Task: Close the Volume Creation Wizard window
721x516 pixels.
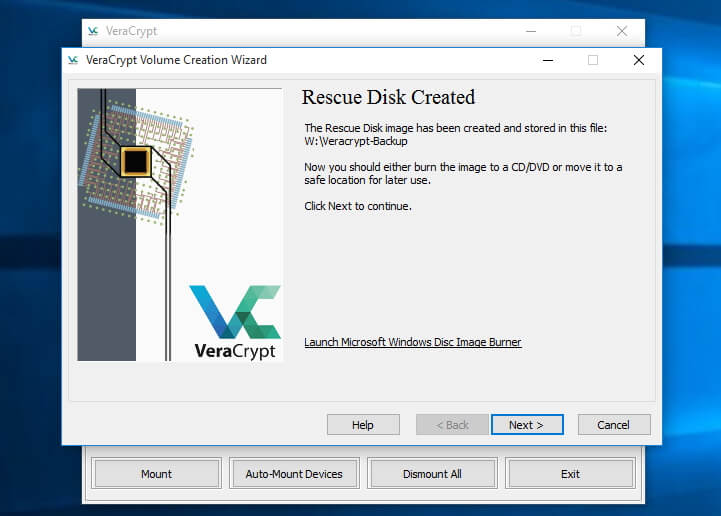Action: tap(638, 60)
